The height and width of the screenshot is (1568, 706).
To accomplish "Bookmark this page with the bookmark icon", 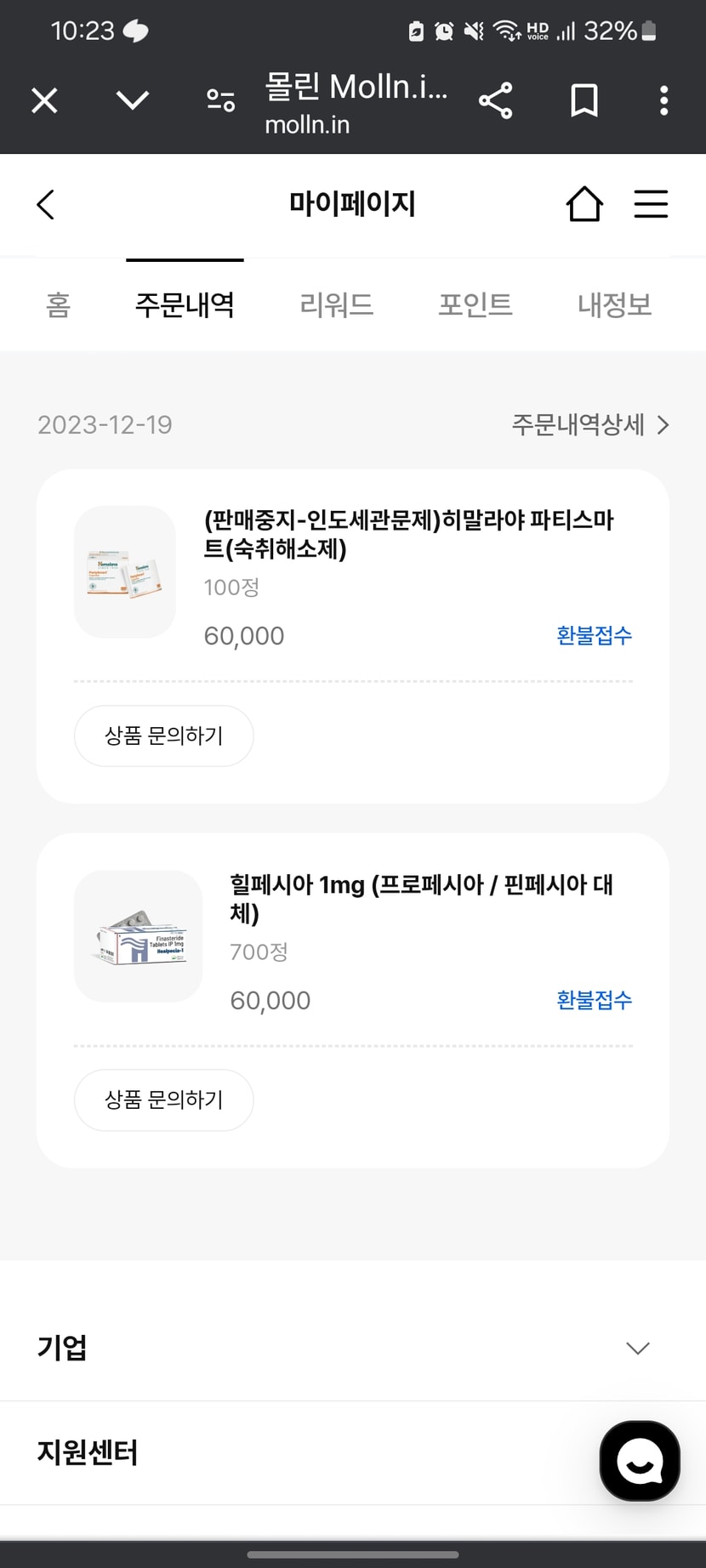I will [x=584, y=101].
